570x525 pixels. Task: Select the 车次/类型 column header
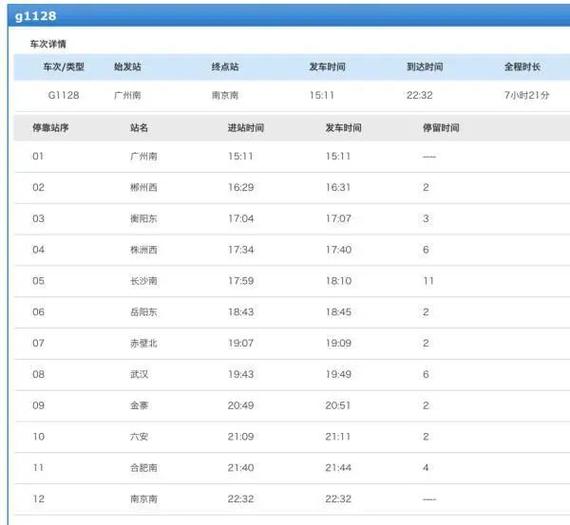64,67
